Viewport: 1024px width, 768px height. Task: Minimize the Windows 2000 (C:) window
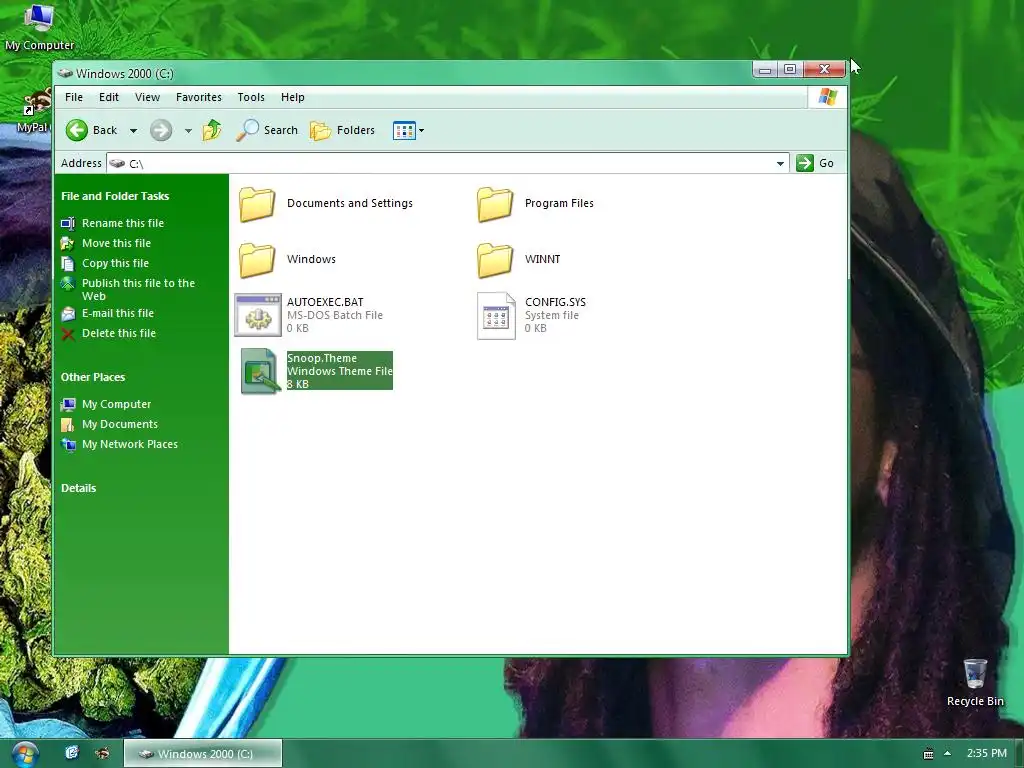(x=765, y=69)
